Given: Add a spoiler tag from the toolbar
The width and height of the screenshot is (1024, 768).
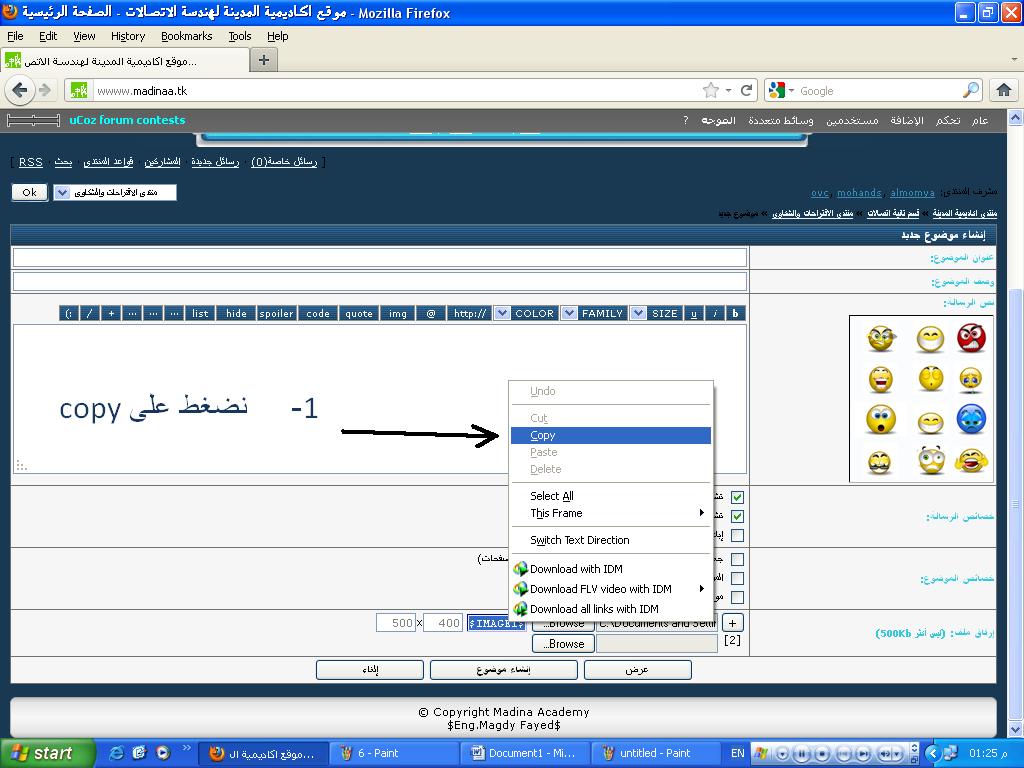Looking at the screenshot, I should tap(276, 313).
